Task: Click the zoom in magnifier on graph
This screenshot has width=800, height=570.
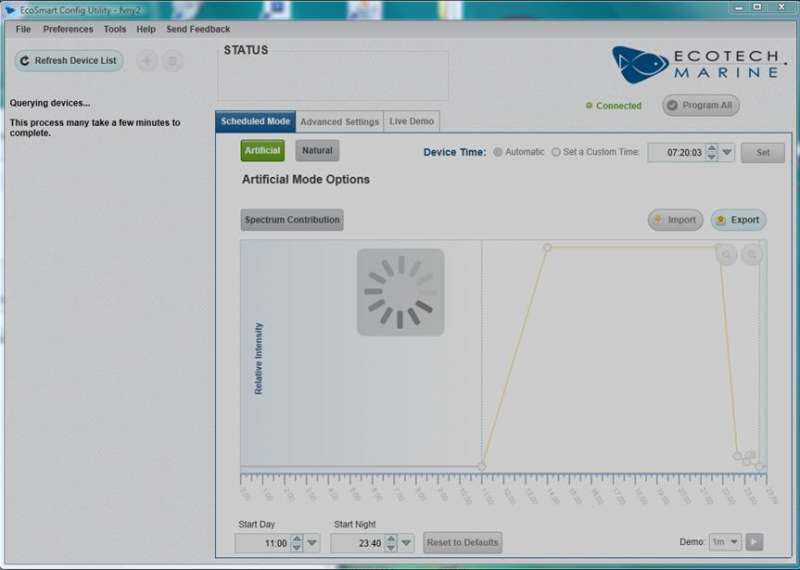Action: [726, 255]
